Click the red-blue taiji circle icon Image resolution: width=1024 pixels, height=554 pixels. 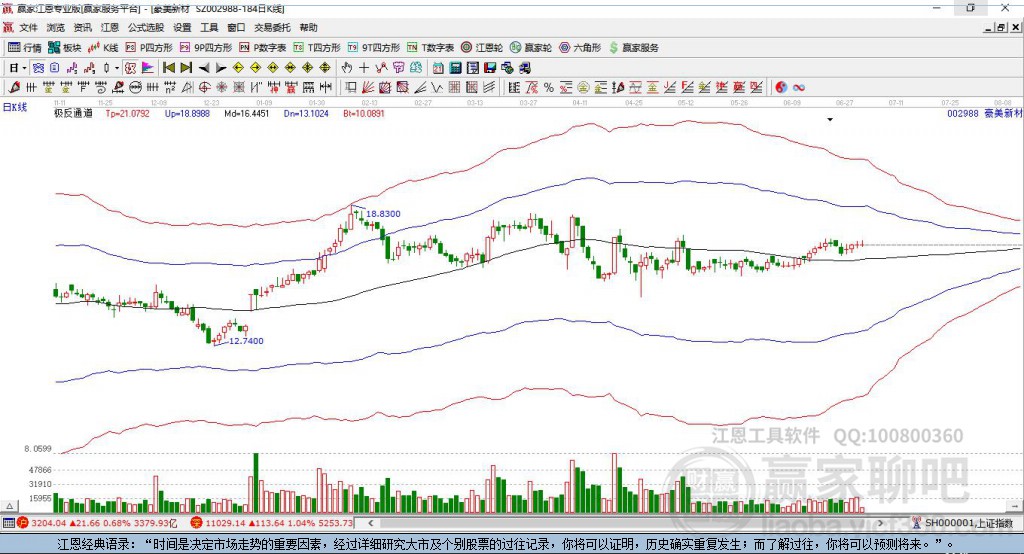[781, 88]
